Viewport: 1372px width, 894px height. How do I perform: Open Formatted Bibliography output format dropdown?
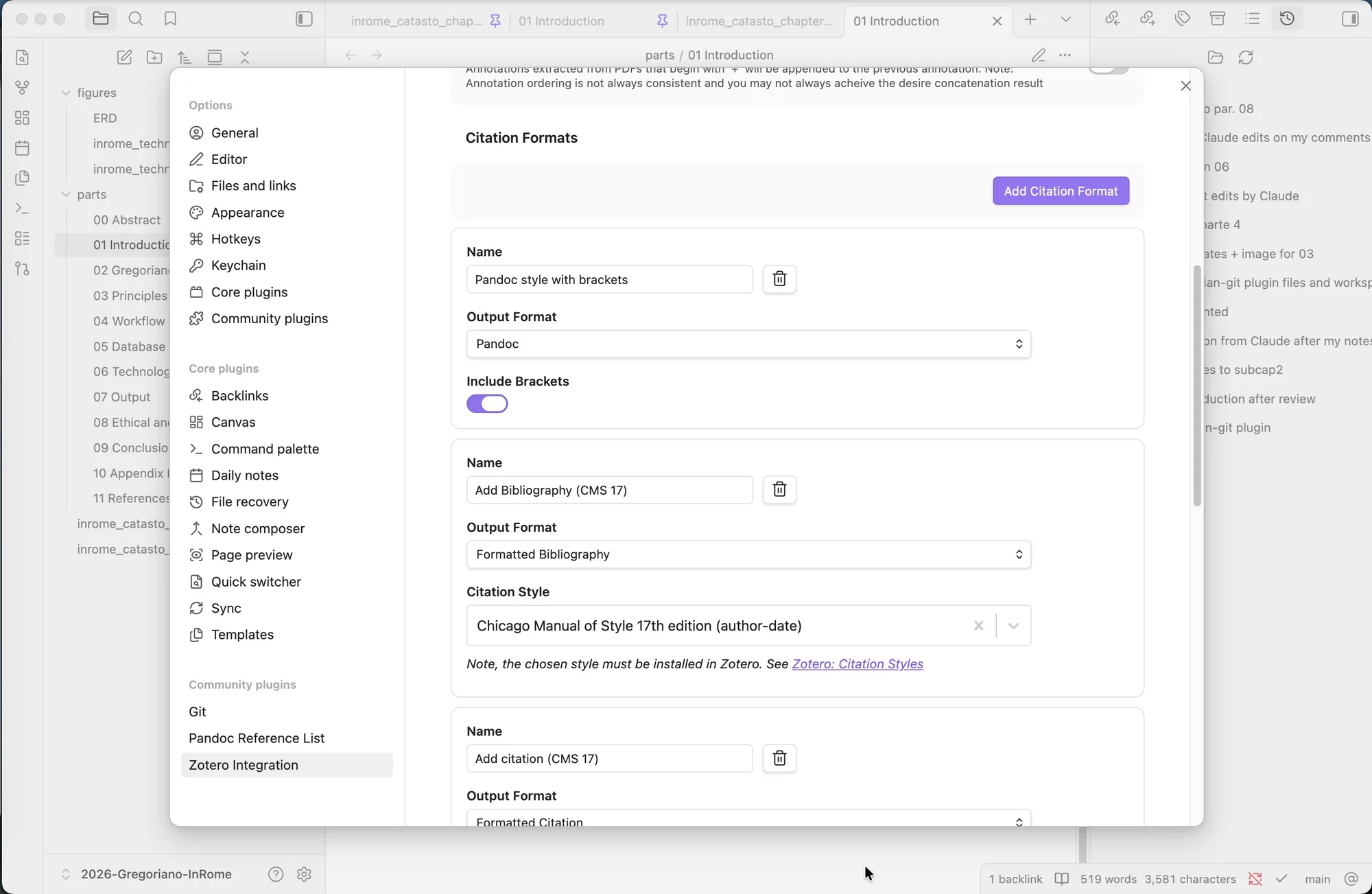(x=748, y=554)
